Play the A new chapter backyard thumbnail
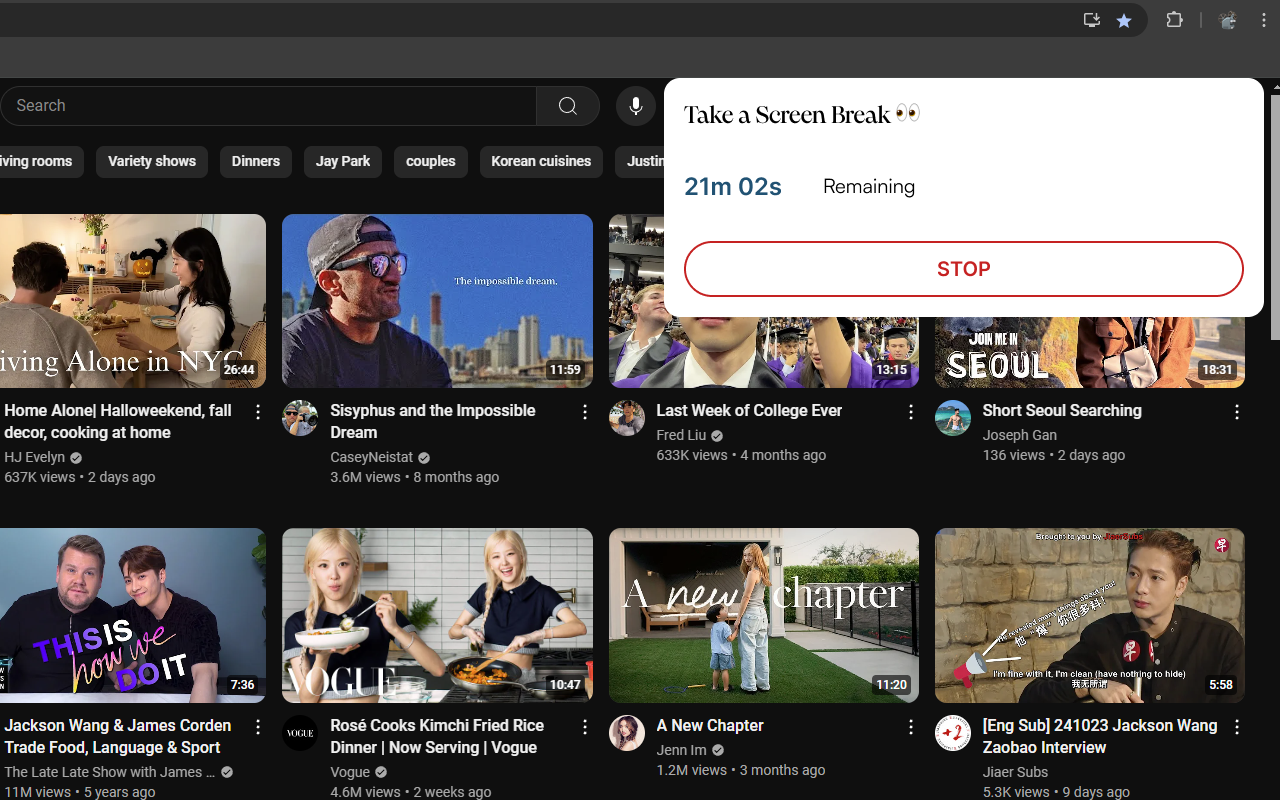1280x800 pixels. point(764,615)
